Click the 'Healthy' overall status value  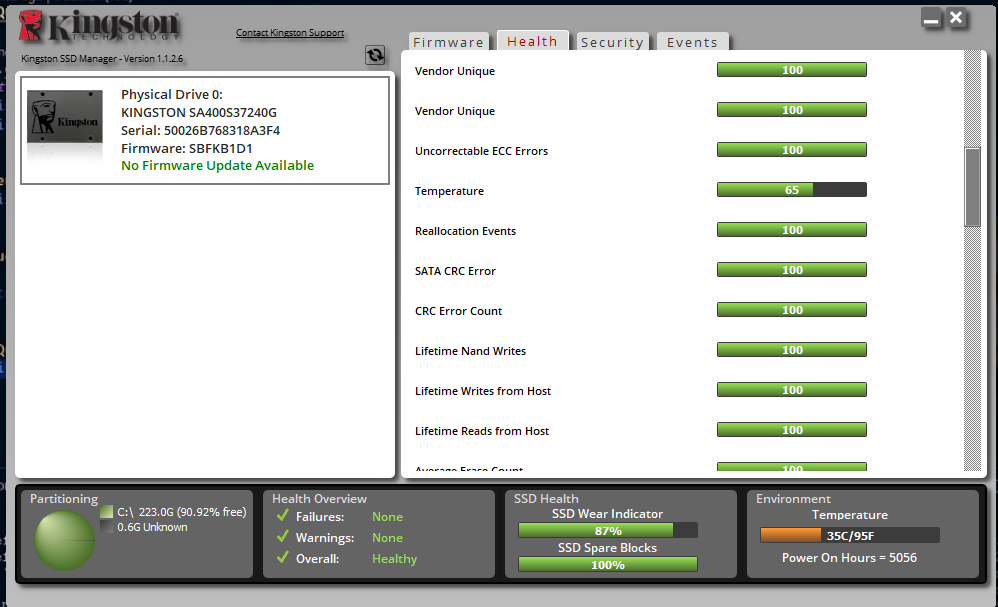point(395,559)
